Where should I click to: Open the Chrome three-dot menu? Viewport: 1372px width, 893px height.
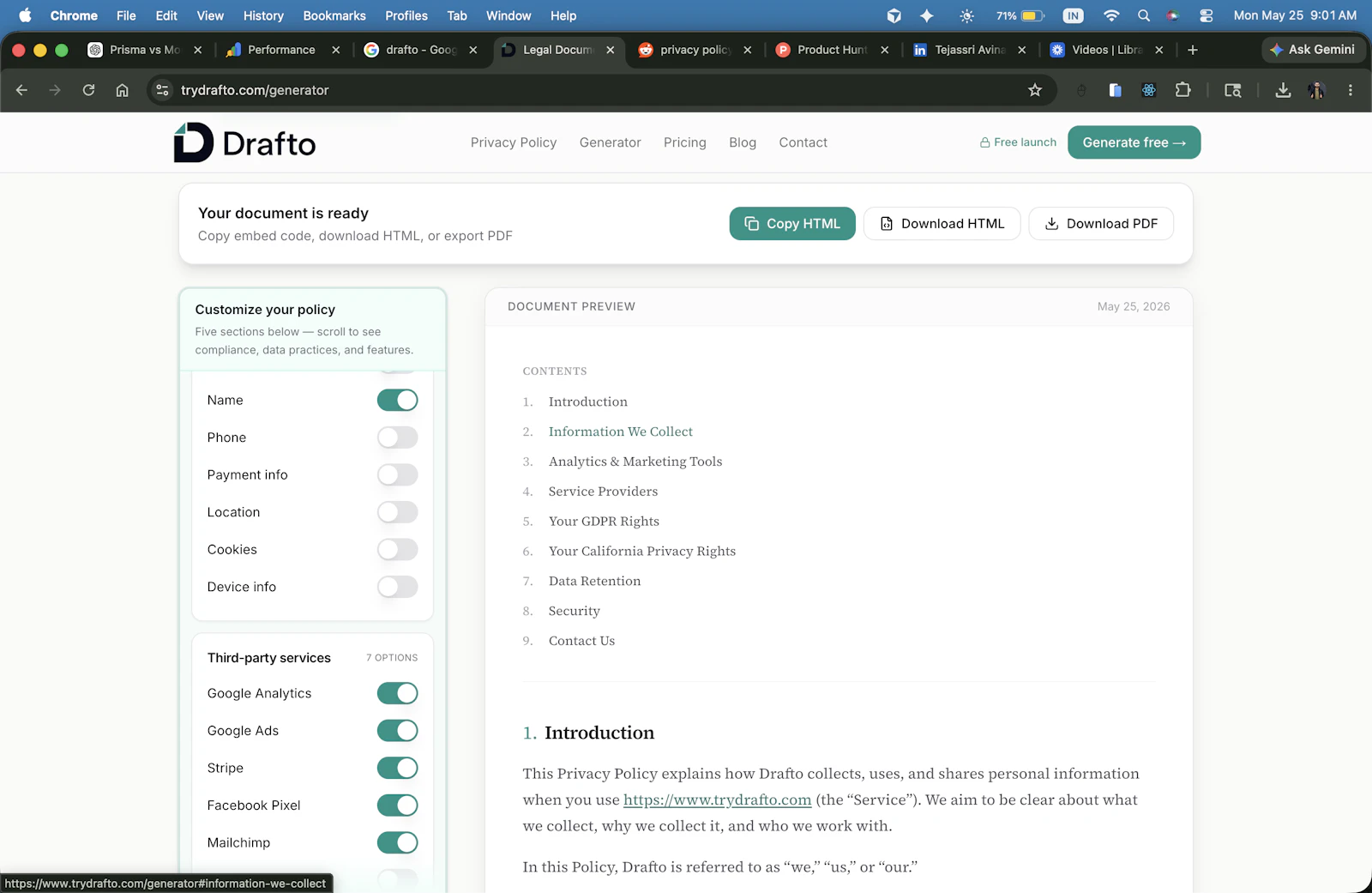(x=1351, y=90)
